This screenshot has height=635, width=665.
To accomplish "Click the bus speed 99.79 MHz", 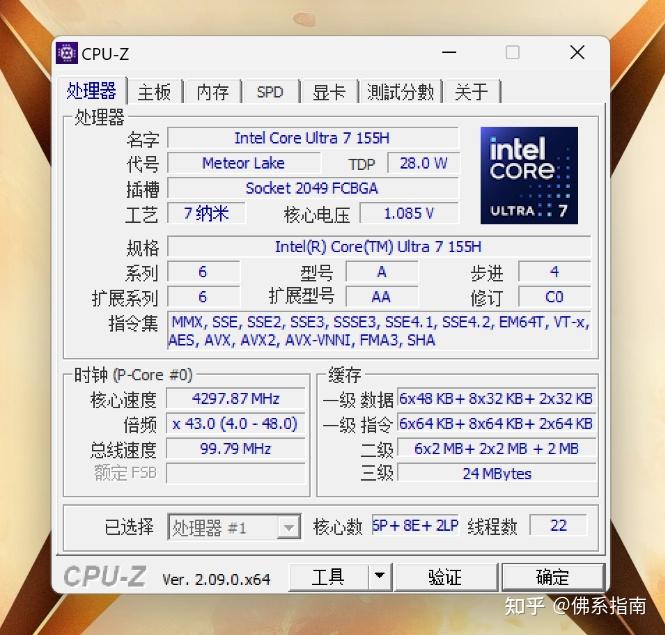I will click(x=235, y=448).
